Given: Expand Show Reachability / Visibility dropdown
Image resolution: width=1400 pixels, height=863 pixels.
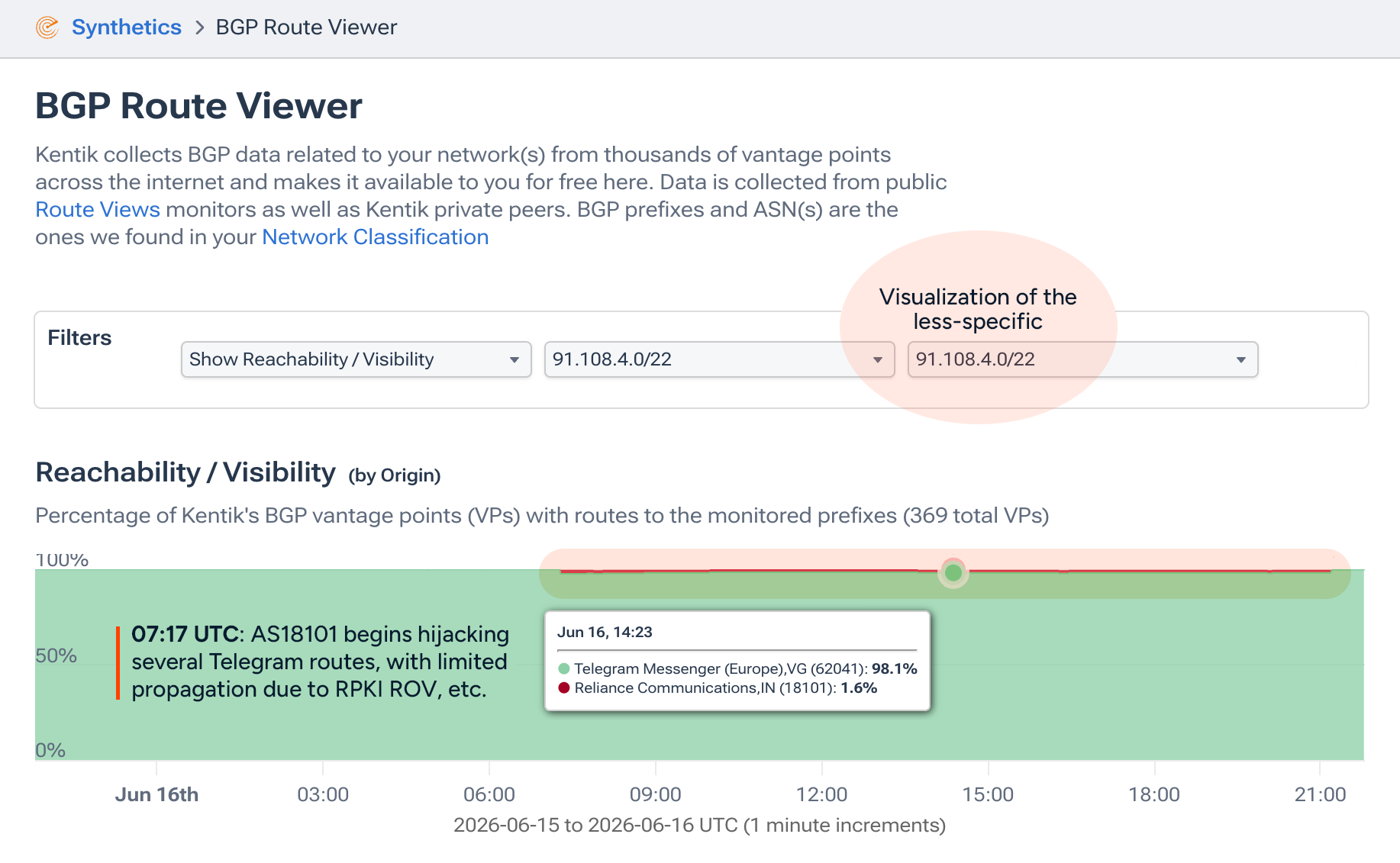Looking at the screenshot, I should [x=356, y=359].
